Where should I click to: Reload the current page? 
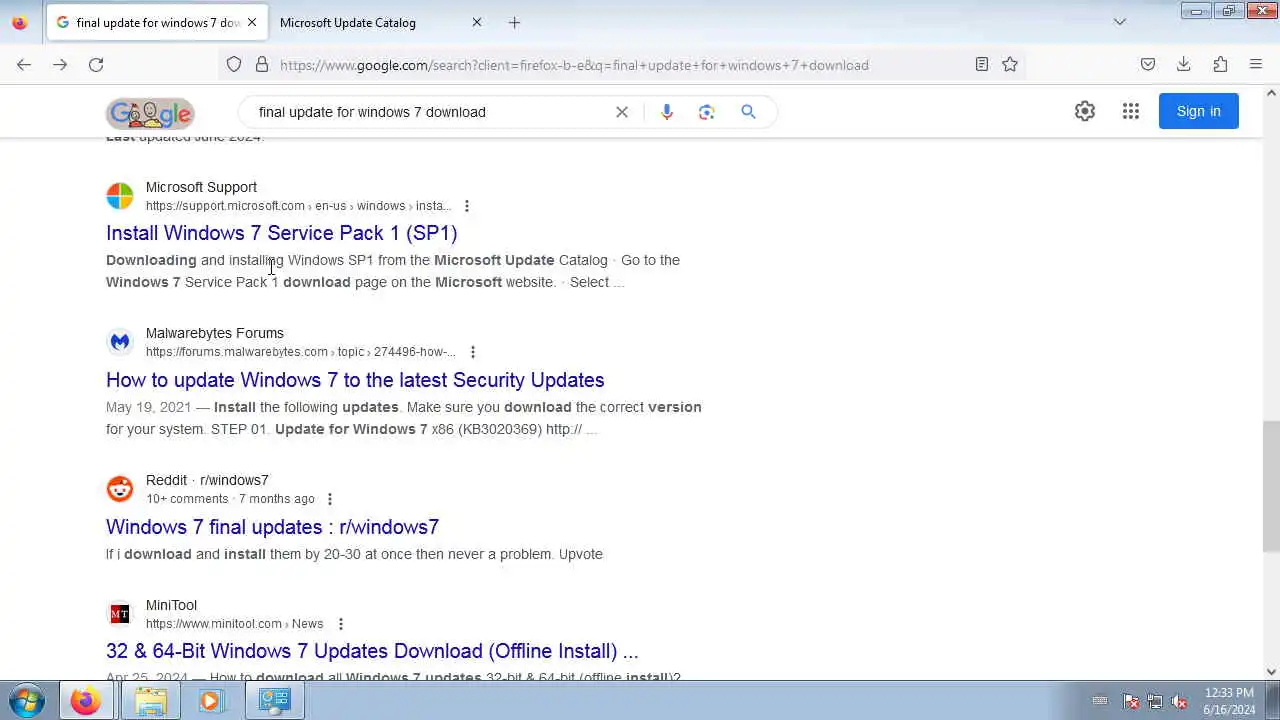click(x=96, y=65)
